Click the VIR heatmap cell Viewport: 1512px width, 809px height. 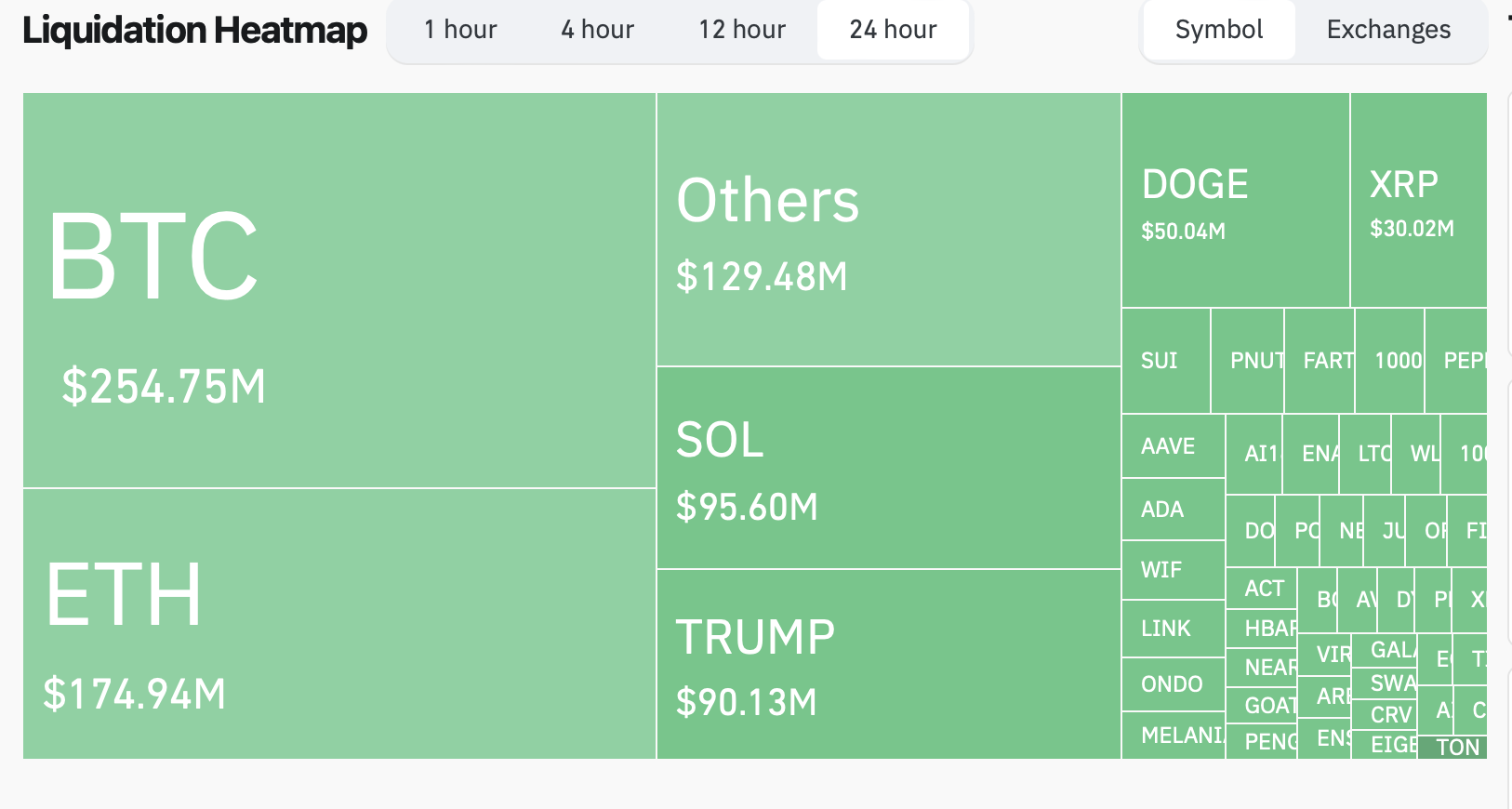(1324, 655)
